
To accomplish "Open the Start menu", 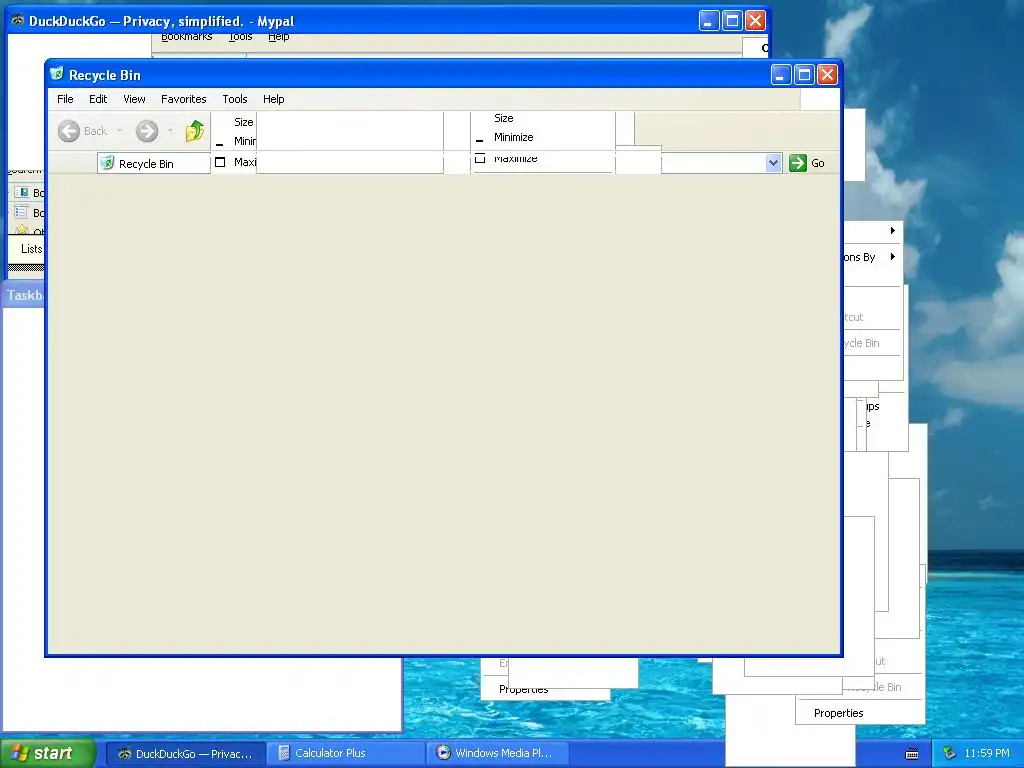I will pyautogui.click(x=48, y=753).
